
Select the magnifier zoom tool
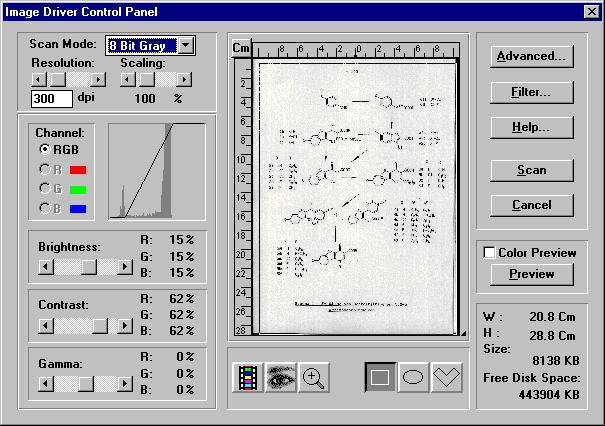[x=314, y=377]
